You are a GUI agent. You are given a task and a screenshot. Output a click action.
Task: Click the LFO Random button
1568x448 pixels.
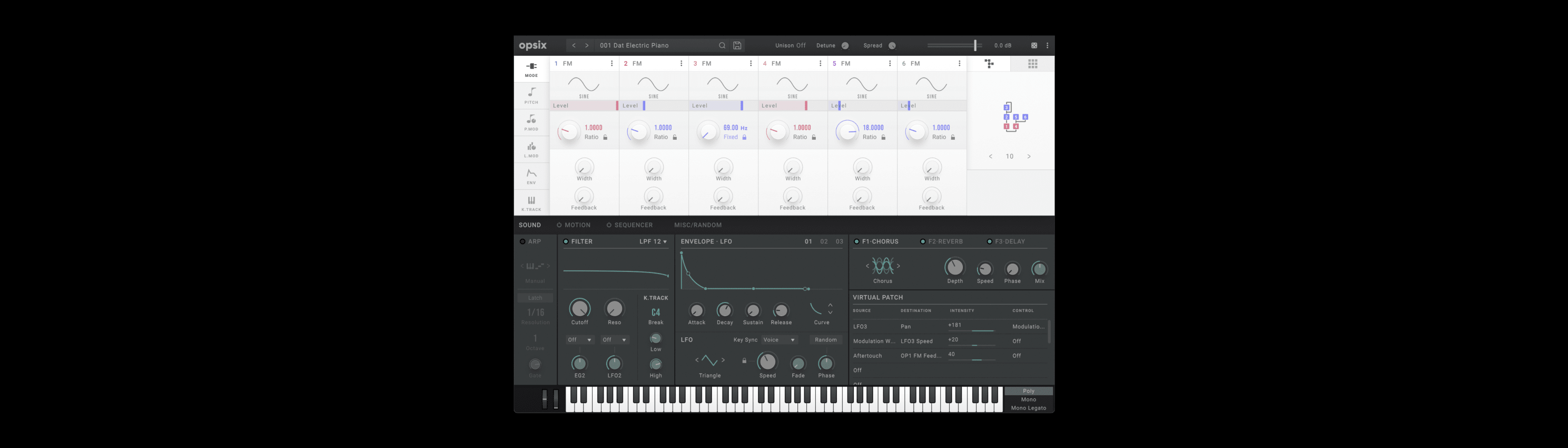tap(825, 340)
